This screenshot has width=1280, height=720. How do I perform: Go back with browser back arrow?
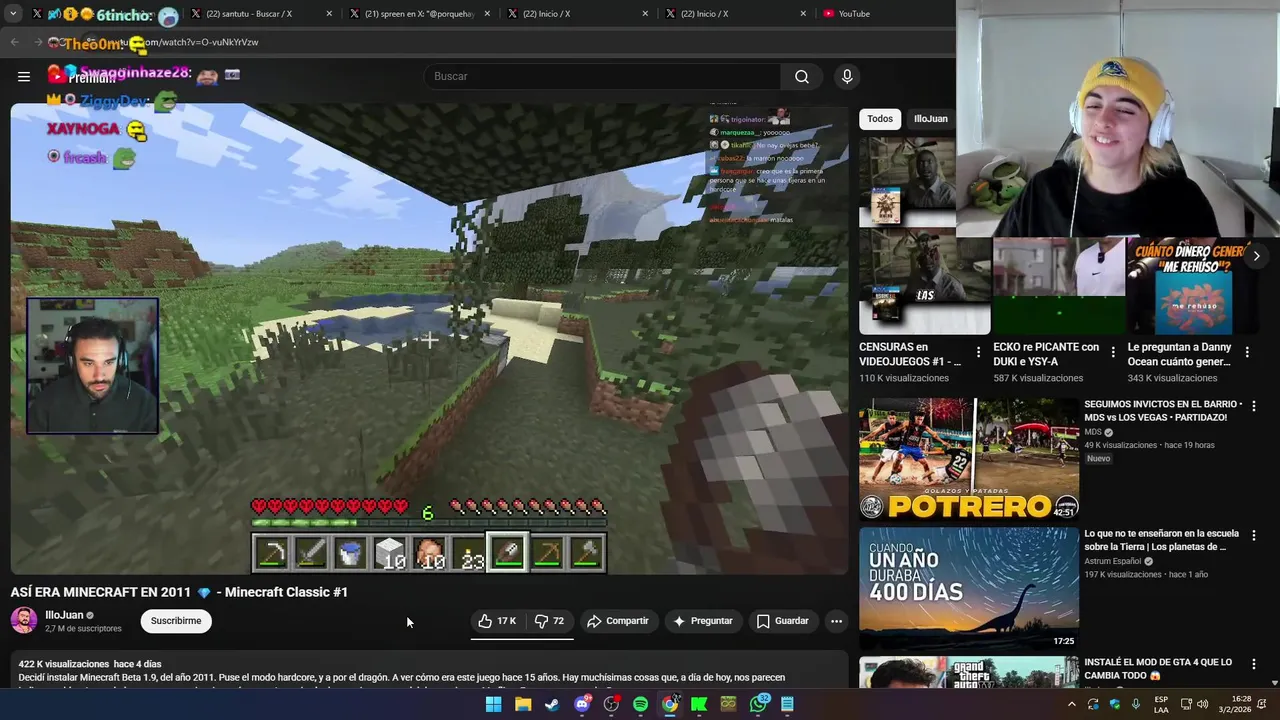pos(14,42)
